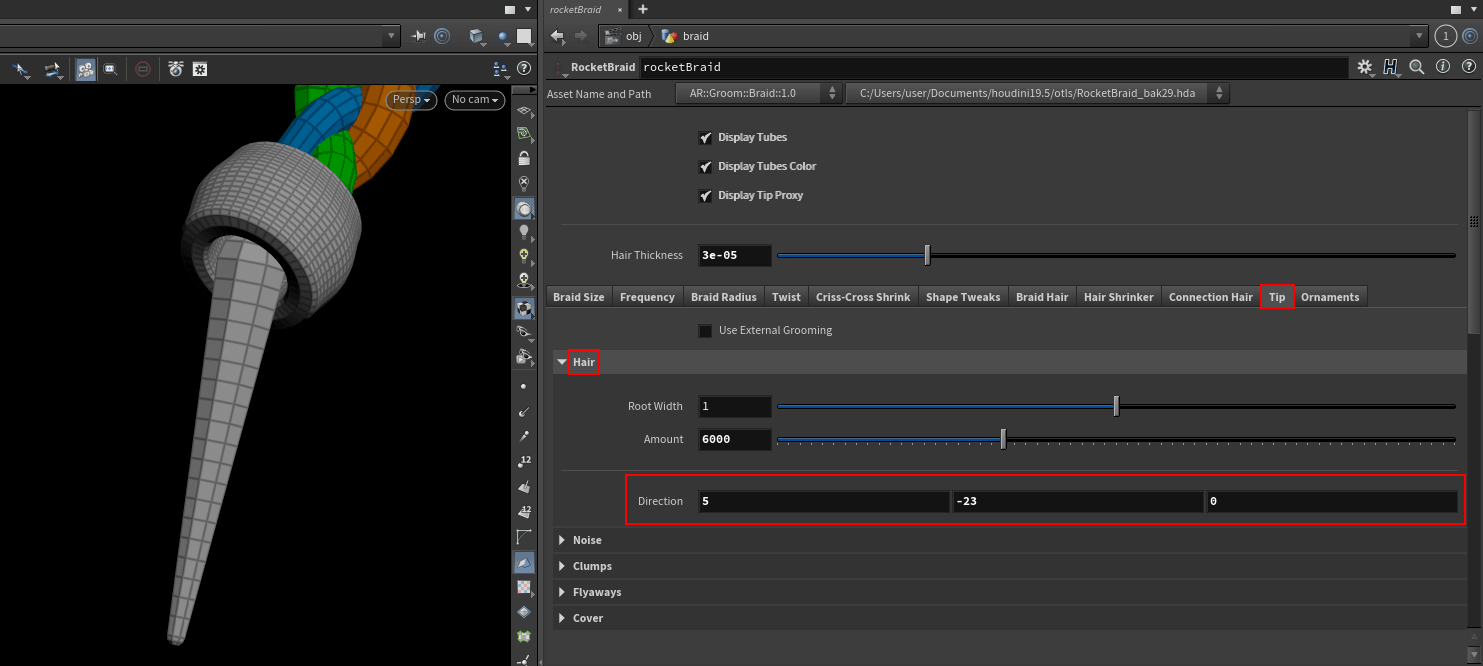Viewport: 1483px width, 666px height.
Task: Switch to the Braid Radius tab
Action: [x=724, y=297]
